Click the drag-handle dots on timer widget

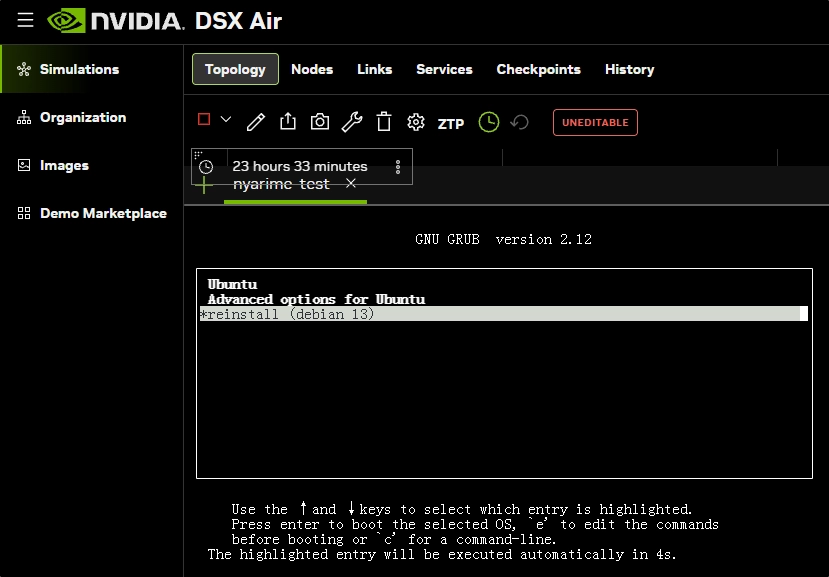coord(198,154)
